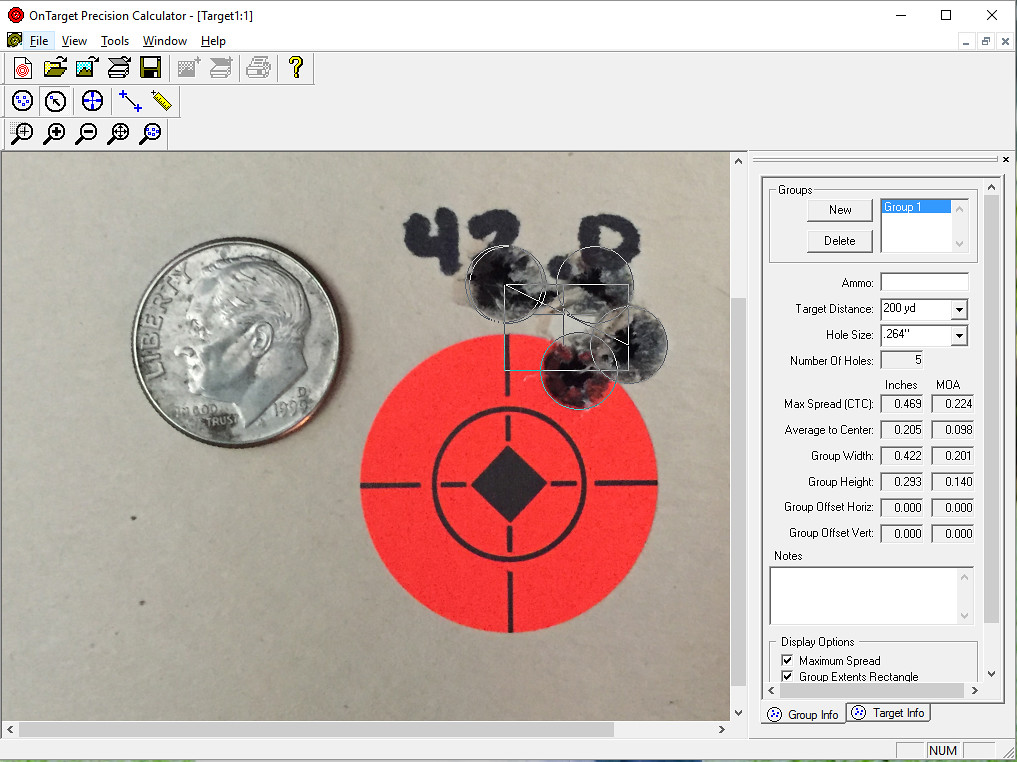
Task: Click the Group Width inches value 0.422
Action: point(902,456)
